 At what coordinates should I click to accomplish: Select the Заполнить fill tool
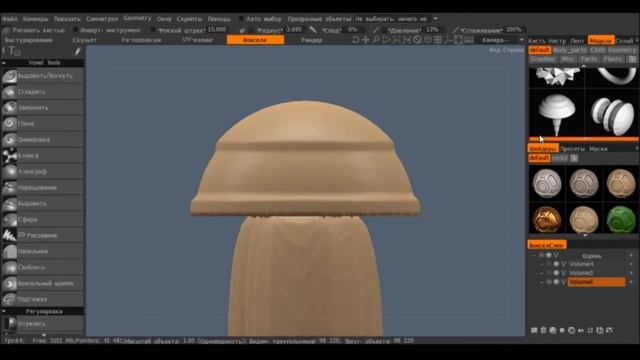point(42,108)
